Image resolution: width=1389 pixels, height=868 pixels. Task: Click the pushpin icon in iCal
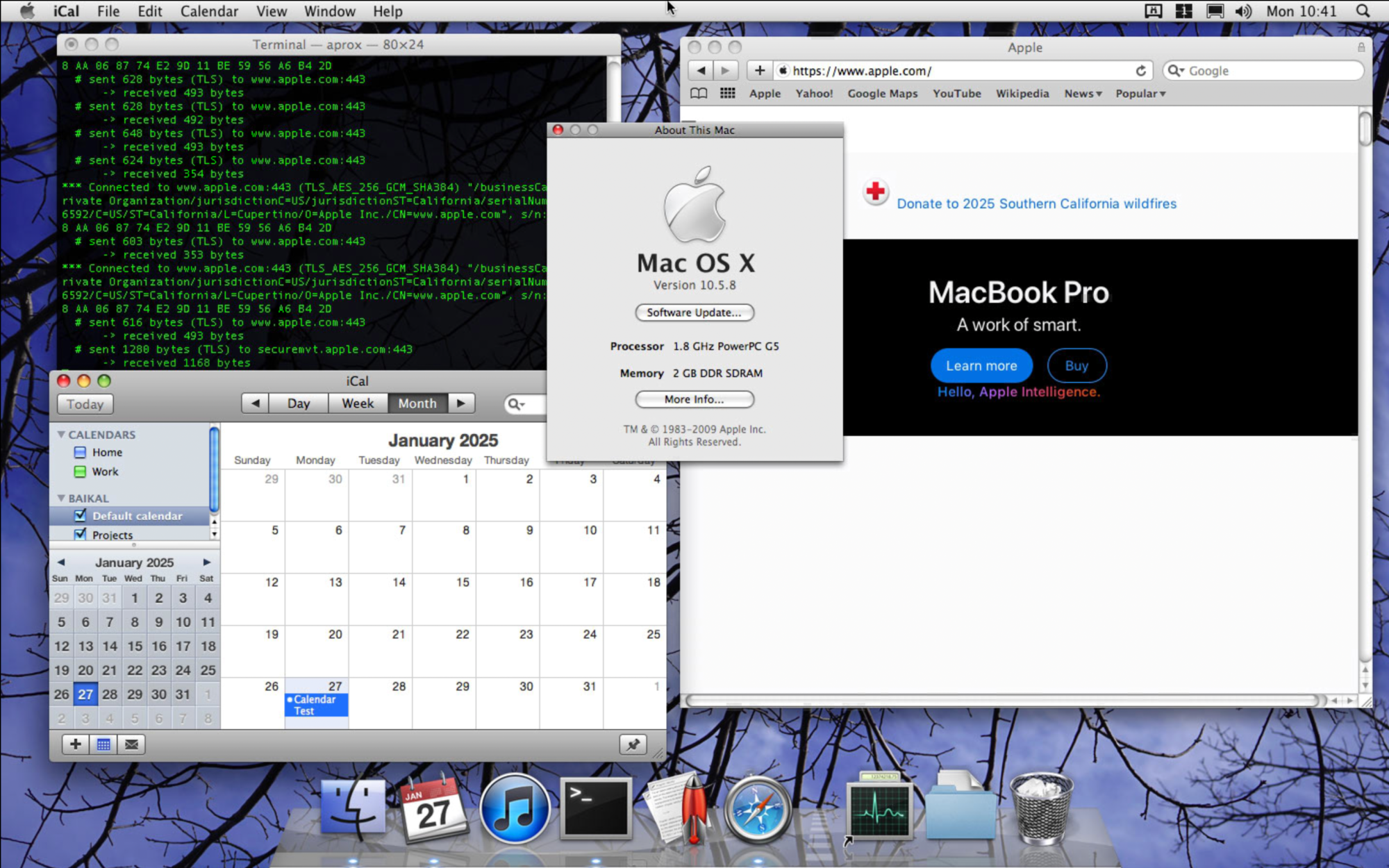coord(633,744)
